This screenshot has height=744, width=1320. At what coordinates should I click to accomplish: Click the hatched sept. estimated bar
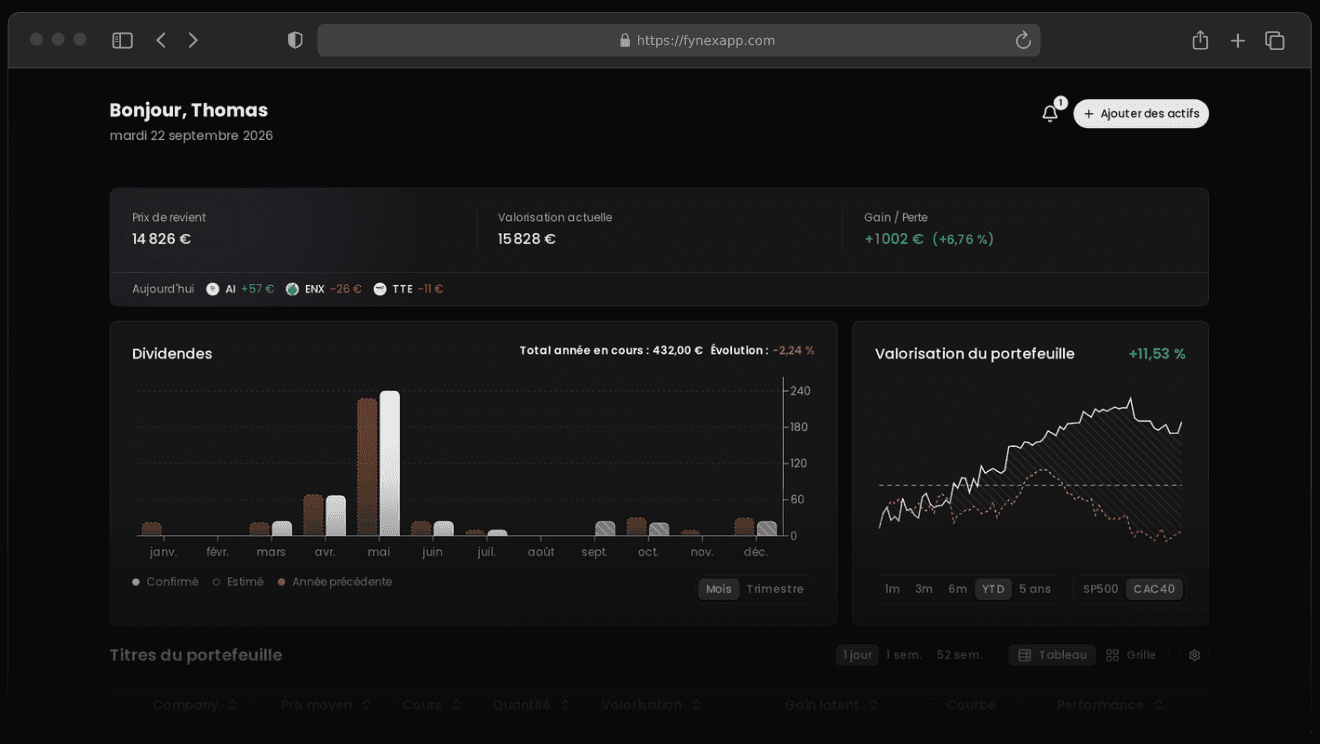[605, 529]
